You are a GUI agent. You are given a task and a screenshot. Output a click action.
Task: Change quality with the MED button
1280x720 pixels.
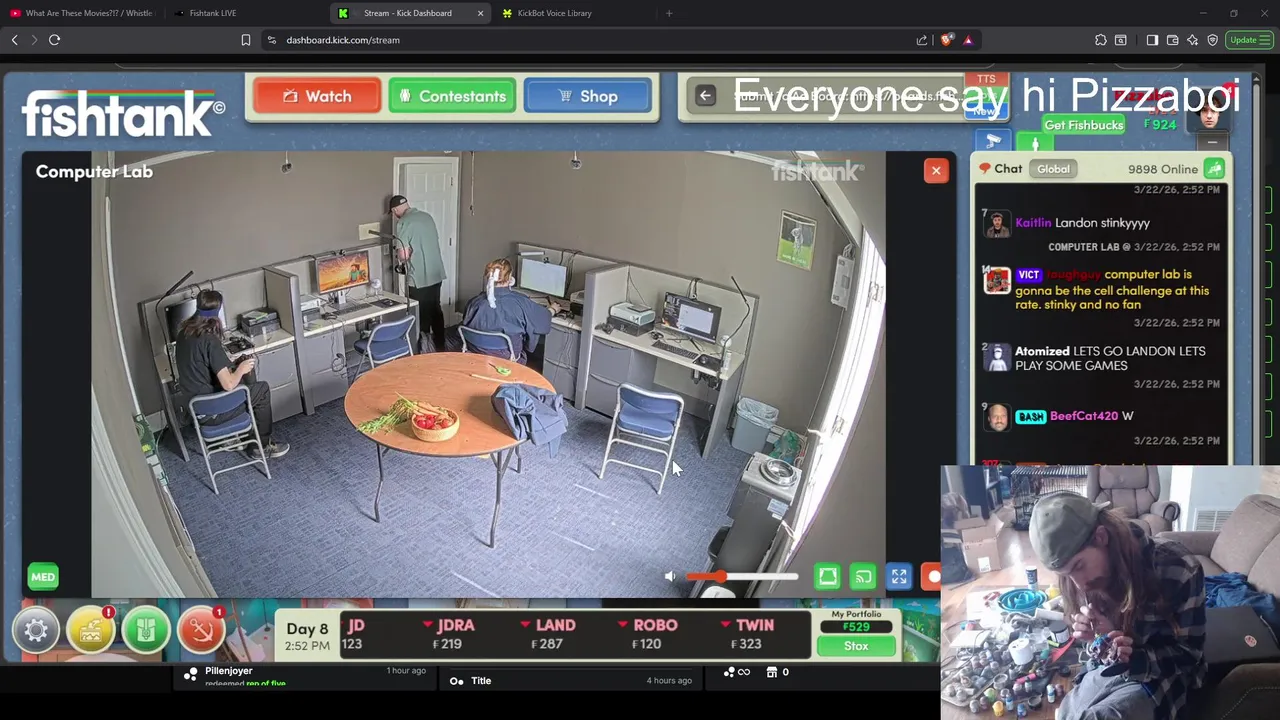43,577
